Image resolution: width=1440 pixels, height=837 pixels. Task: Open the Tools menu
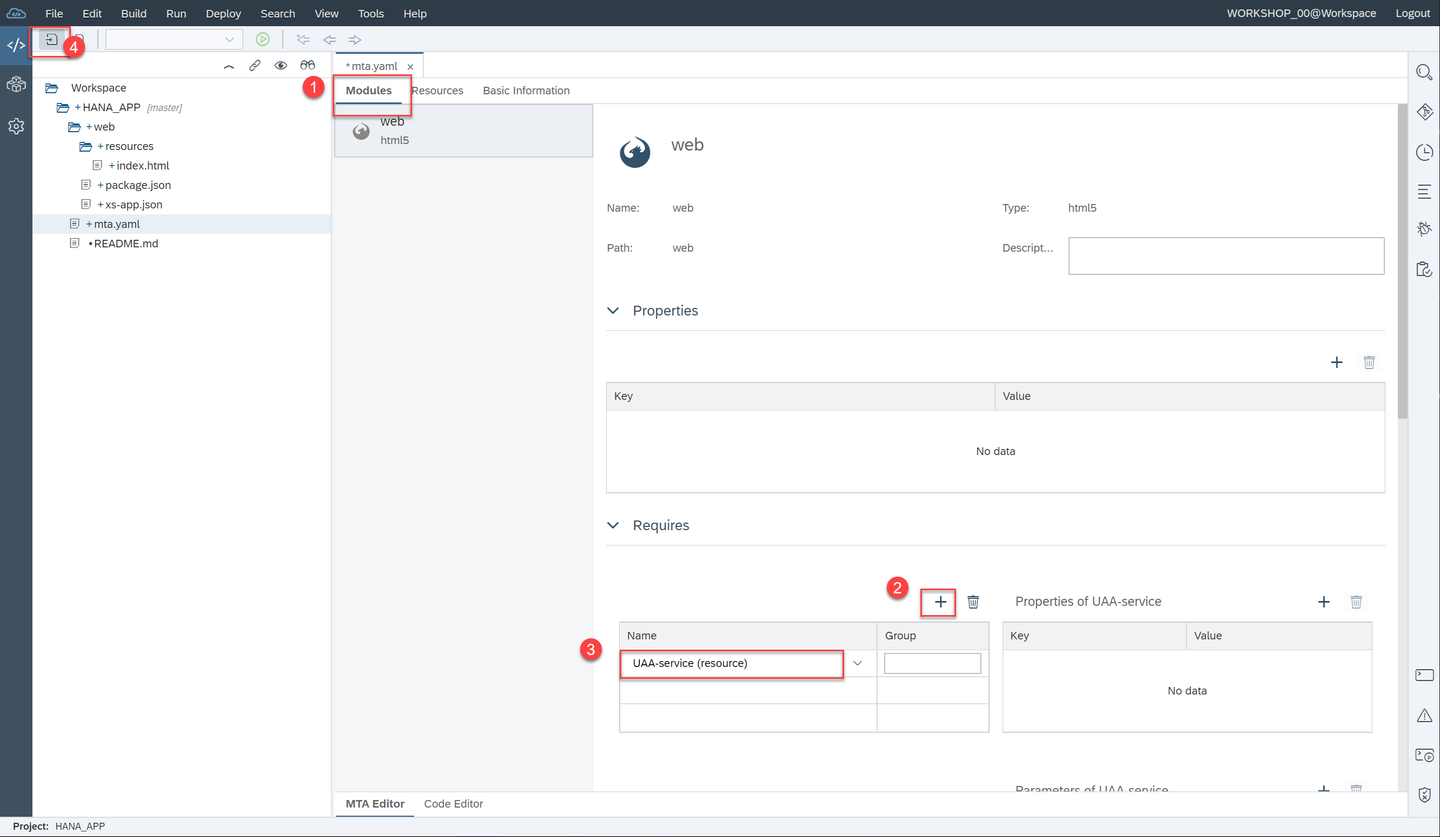[x=371, y=13]
